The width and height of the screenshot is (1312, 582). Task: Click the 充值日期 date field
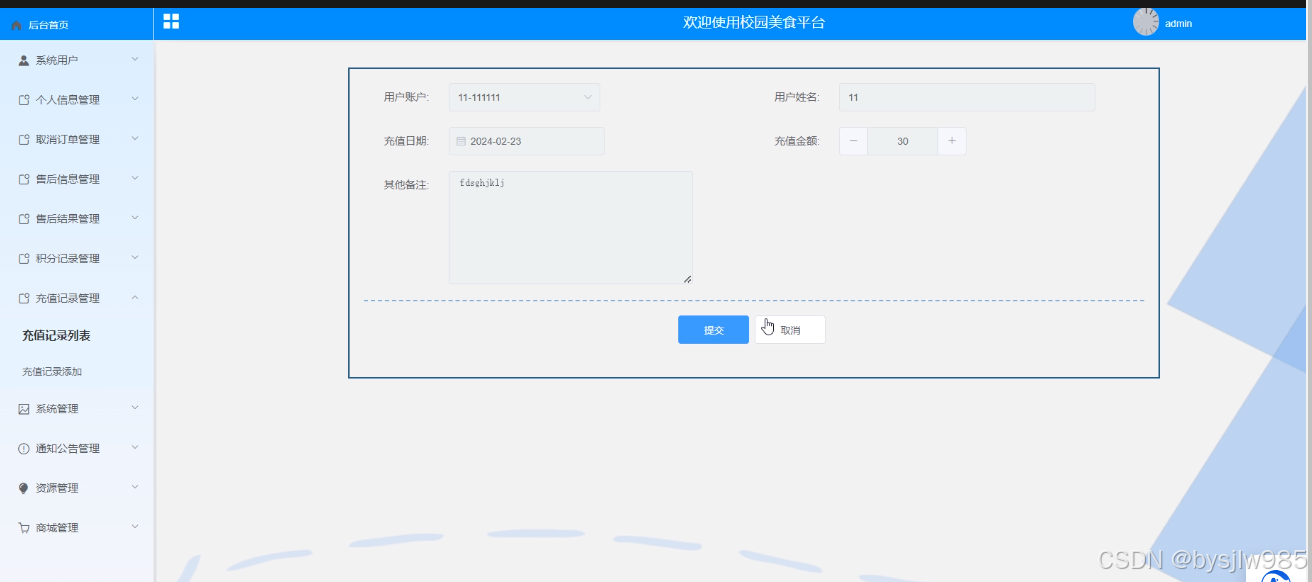(527, 142)
